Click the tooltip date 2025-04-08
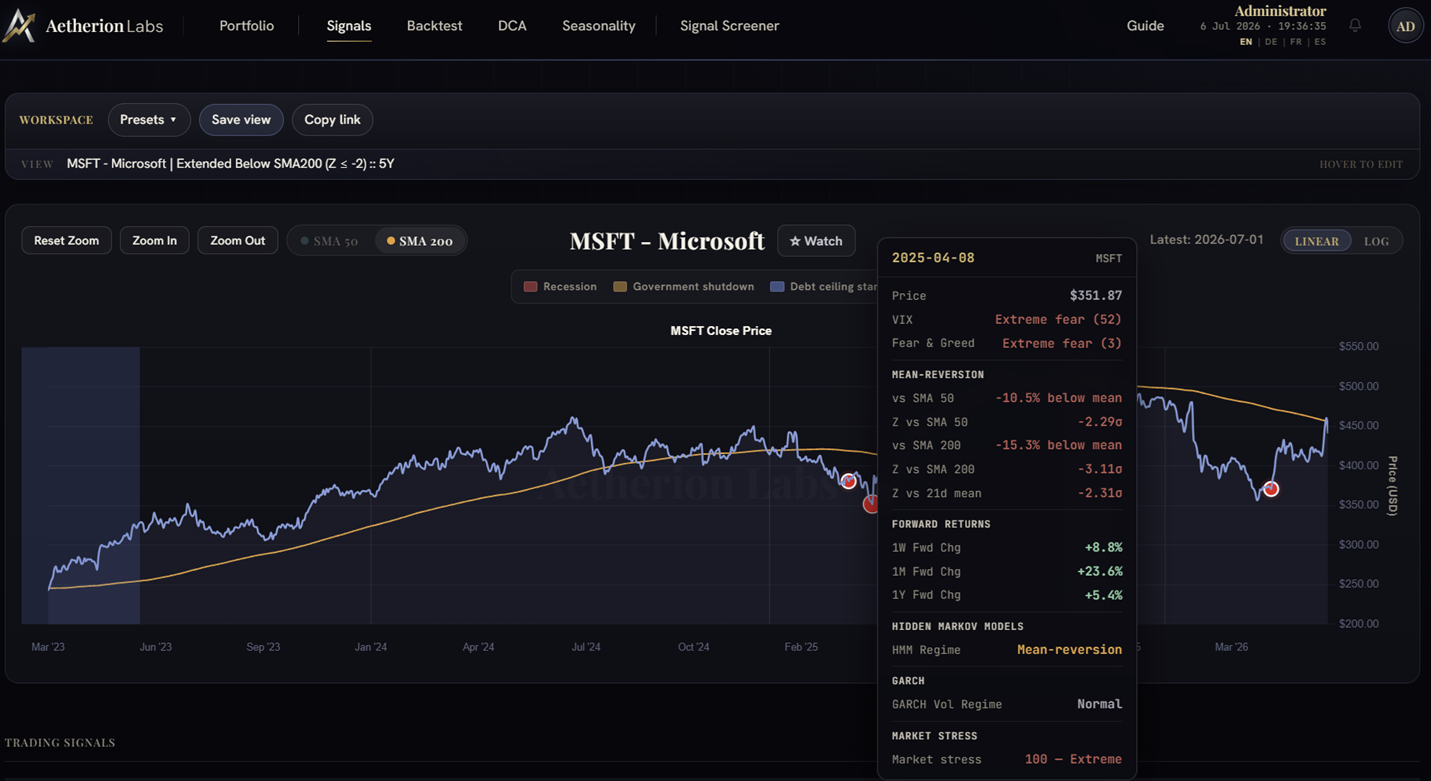The height and width of the screenshot is (781, 1431). pyautogui.click(x=933, y=258)
